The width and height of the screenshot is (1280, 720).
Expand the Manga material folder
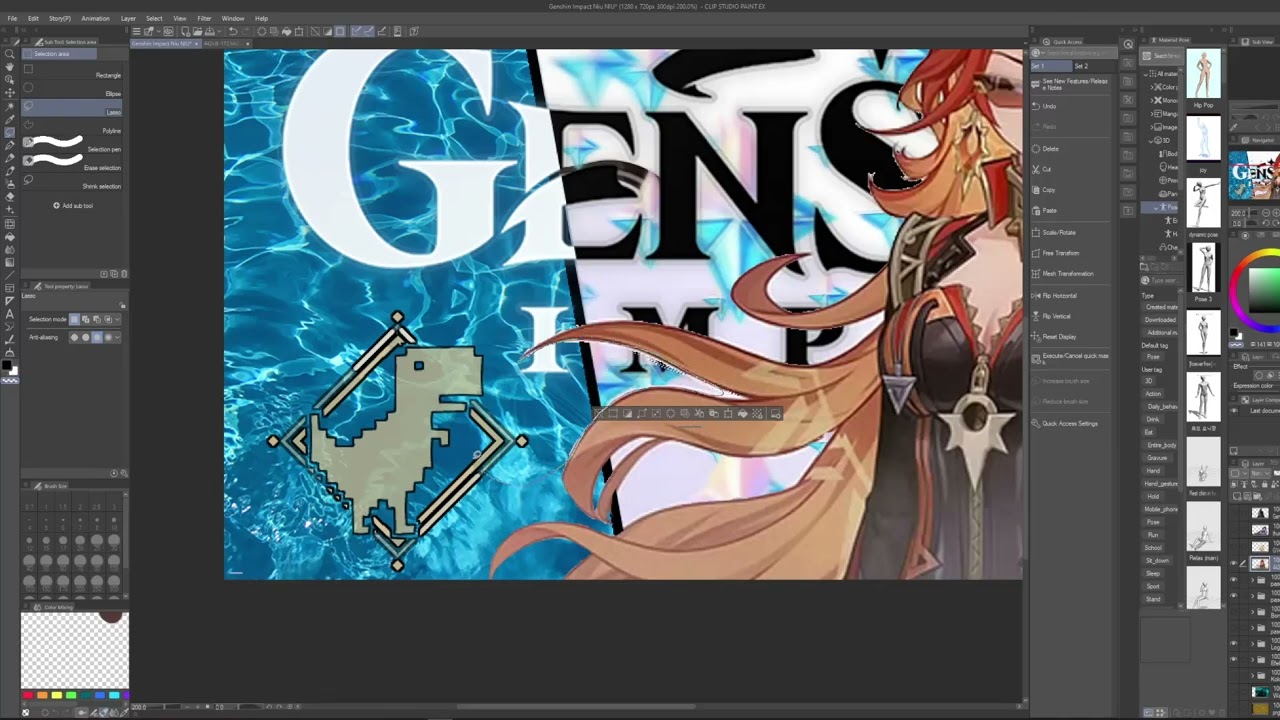(x=1152, y=113)
